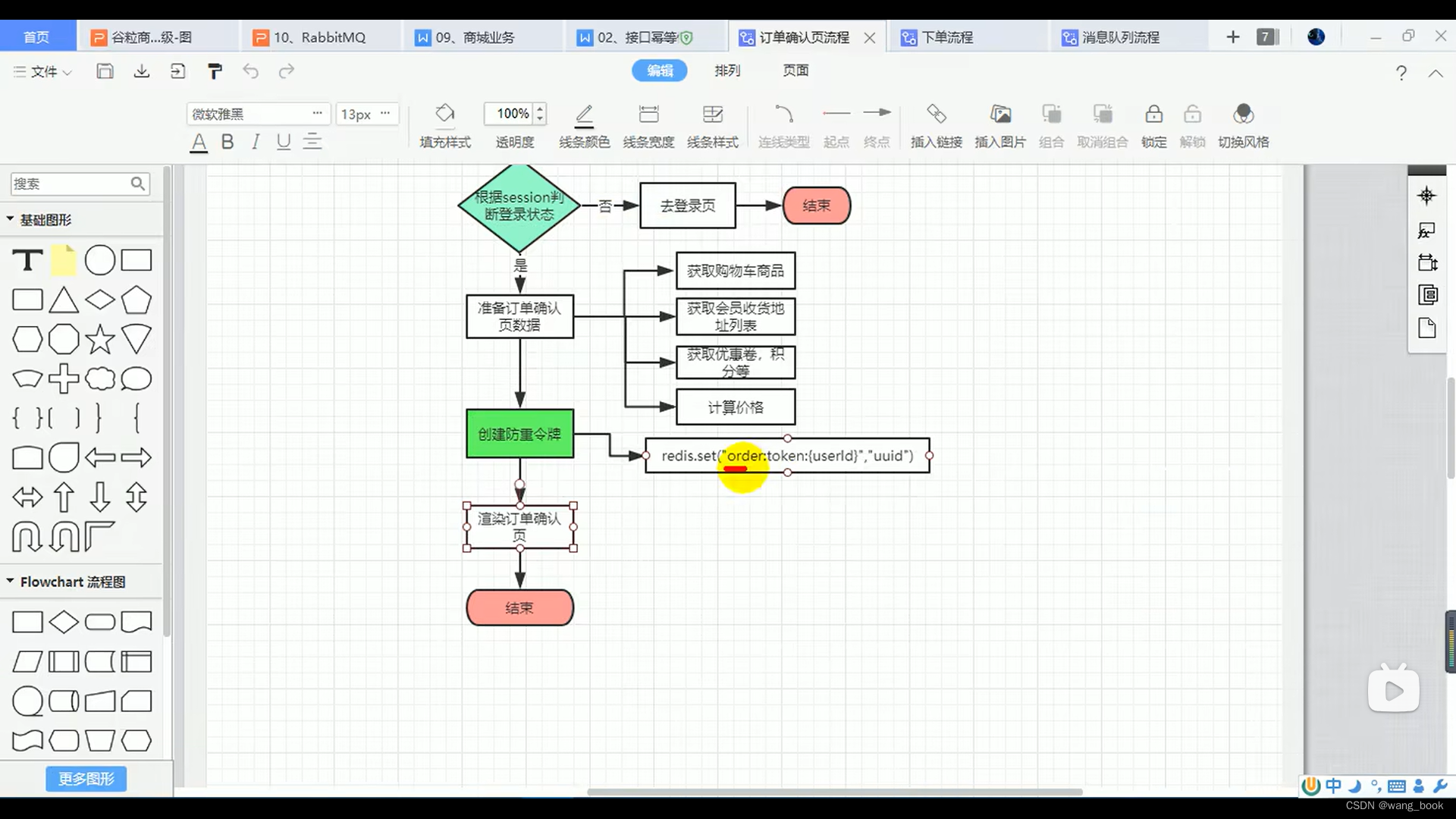Click 锁定 lock icon
1456x819 pixels.
[1153, 115]
